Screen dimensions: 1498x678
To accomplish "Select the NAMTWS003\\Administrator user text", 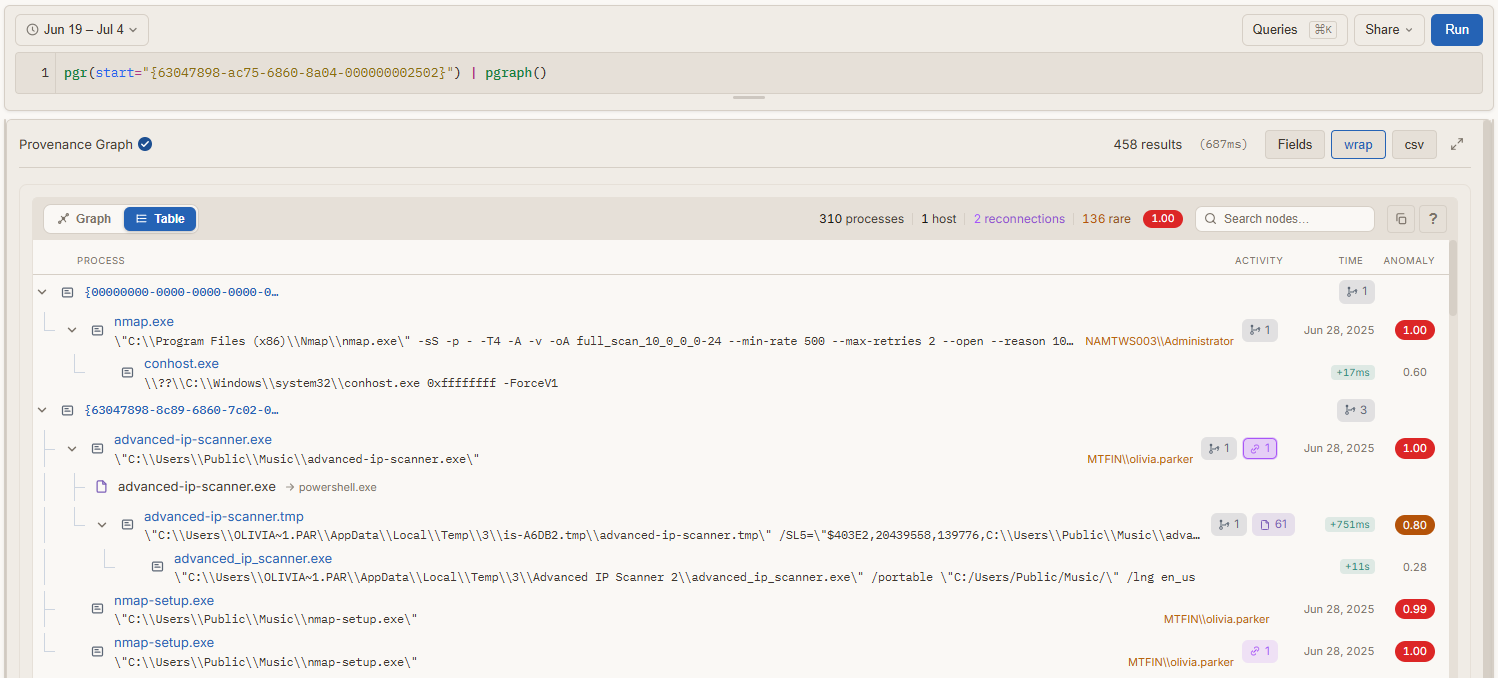I will [1159, 341].
